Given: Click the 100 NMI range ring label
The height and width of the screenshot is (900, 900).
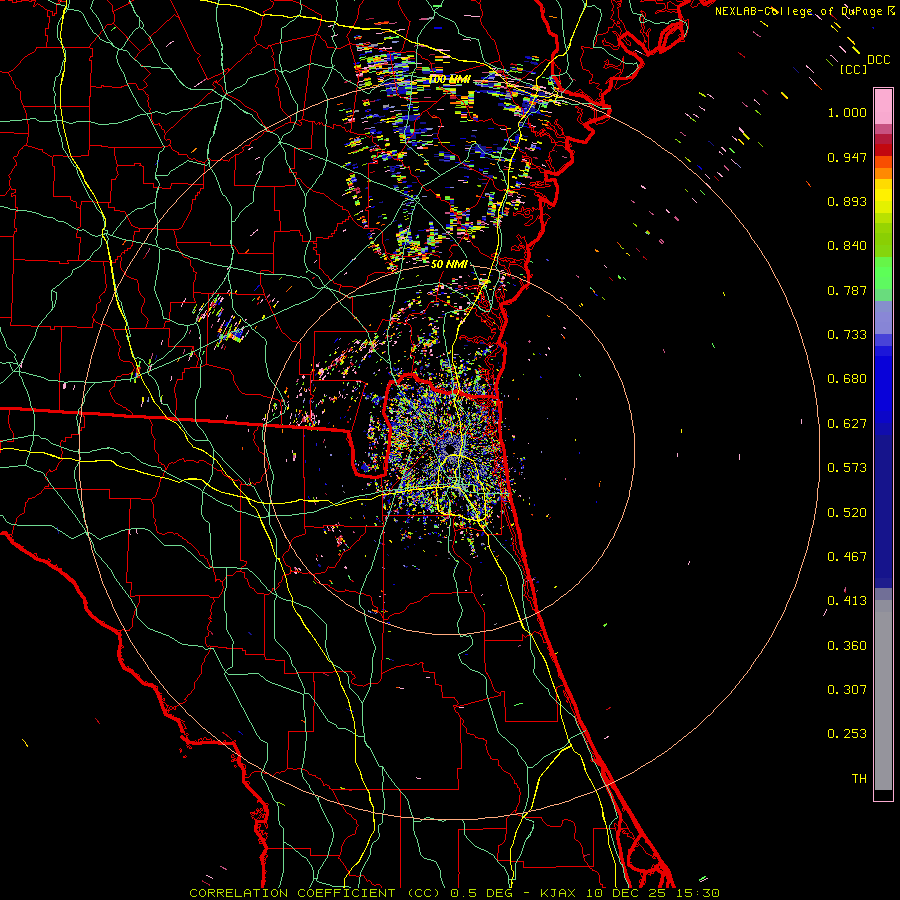Looking at the screenshot, I should click(449, 79).
